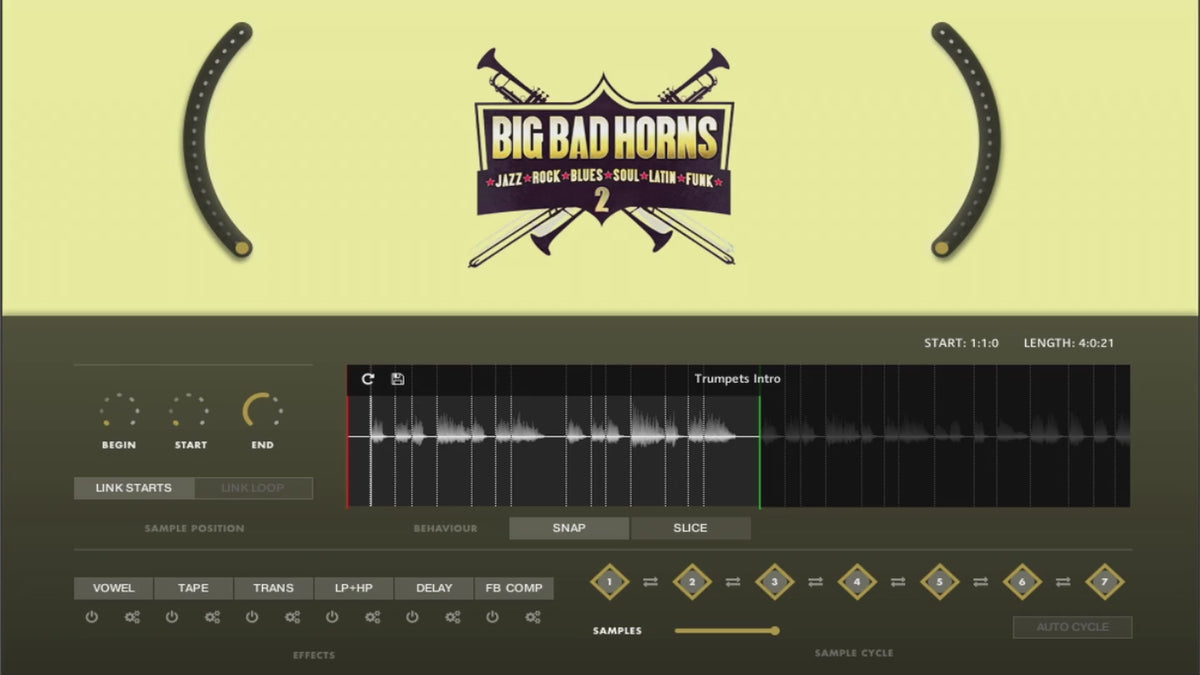Click the SAMPLES slider handle
Image resolution: width=1200 pixels, height=675 pixels.
774,630
